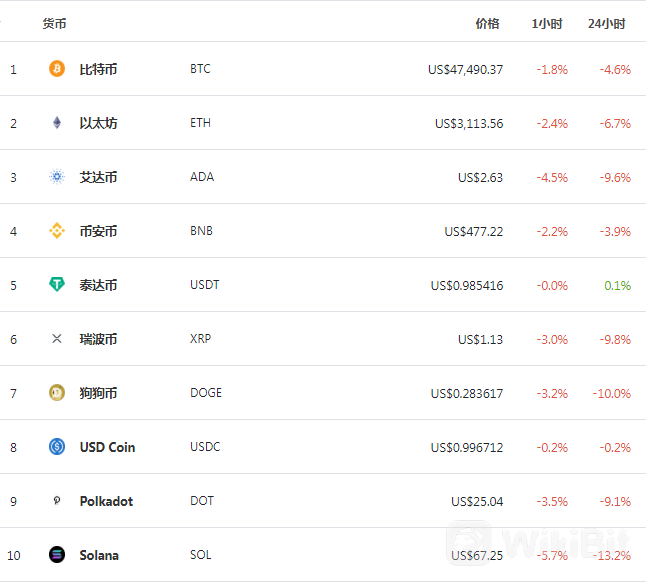
Task: Click the Bitcoin orange coin icon
Action: click(x=57, y=69)
